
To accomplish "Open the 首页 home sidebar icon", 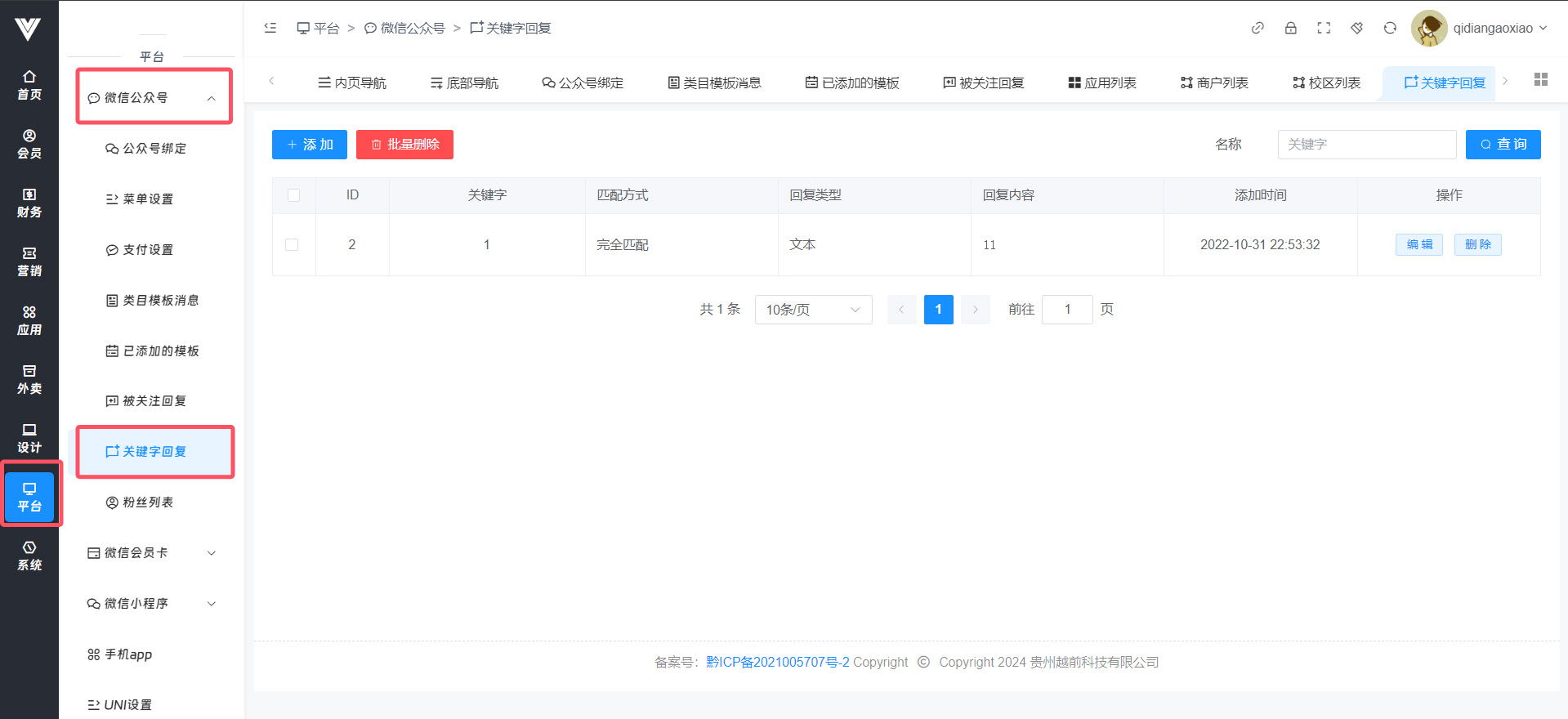I will click(29, 85).
